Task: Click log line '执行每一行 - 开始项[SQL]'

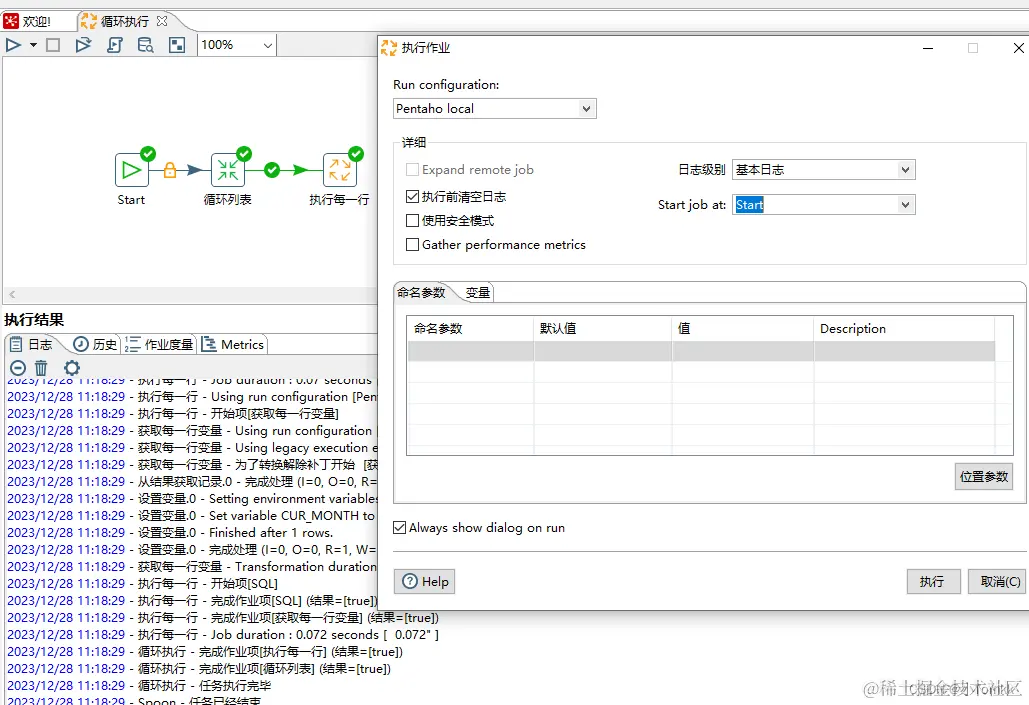Action: click(142, 584)
